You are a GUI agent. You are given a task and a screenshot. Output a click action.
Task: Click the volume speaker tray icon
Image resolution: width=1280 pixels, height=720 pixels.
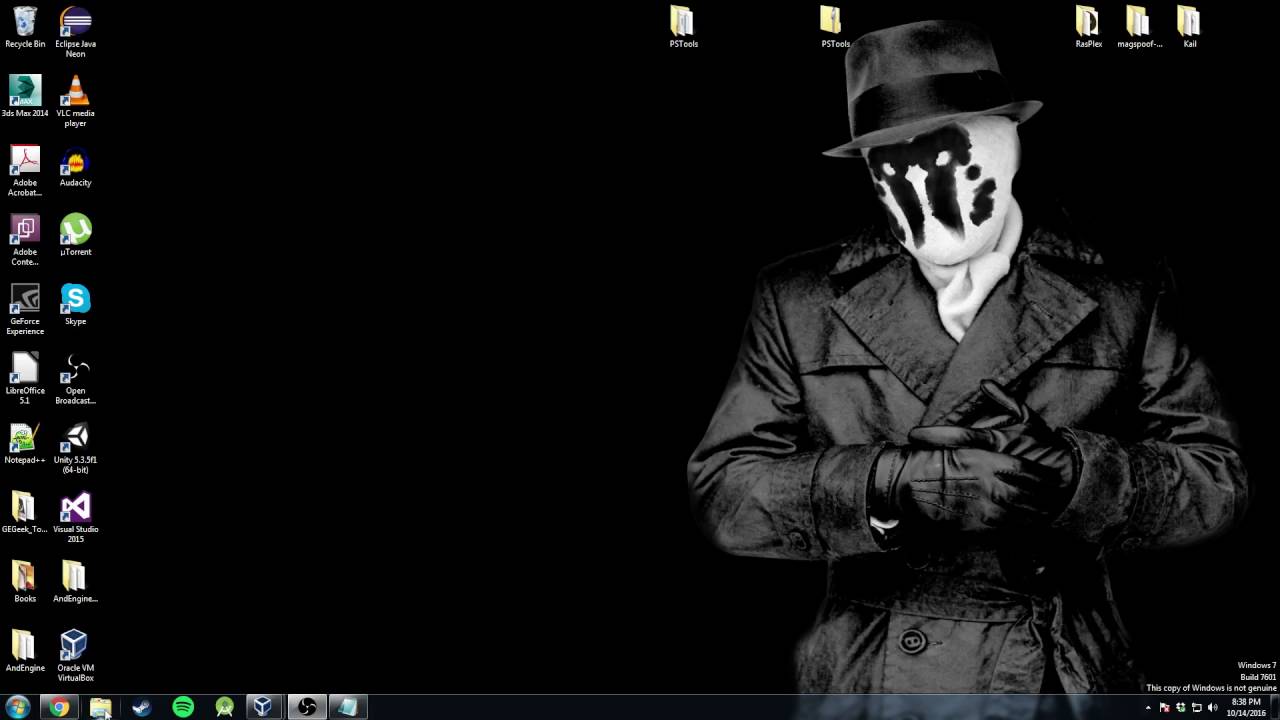pos(1213,708)
